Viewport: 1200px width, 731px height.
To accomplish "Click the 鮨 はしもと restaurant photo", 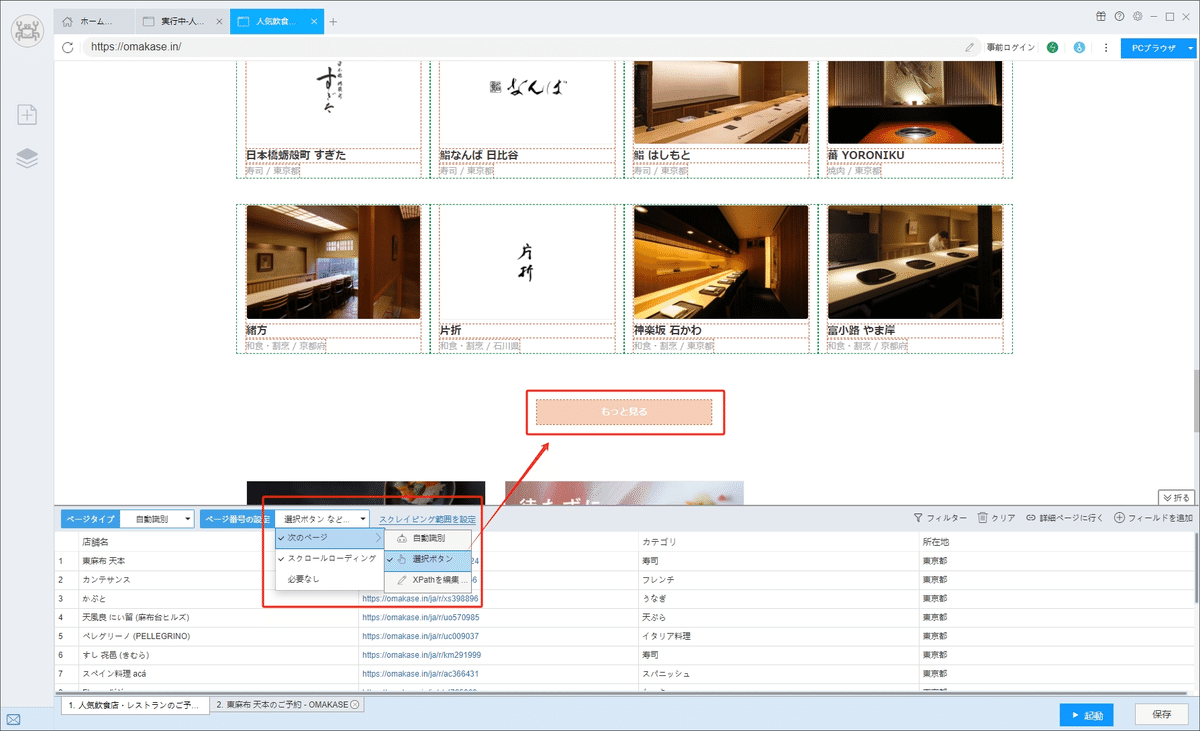I will [x=720, y=102].
